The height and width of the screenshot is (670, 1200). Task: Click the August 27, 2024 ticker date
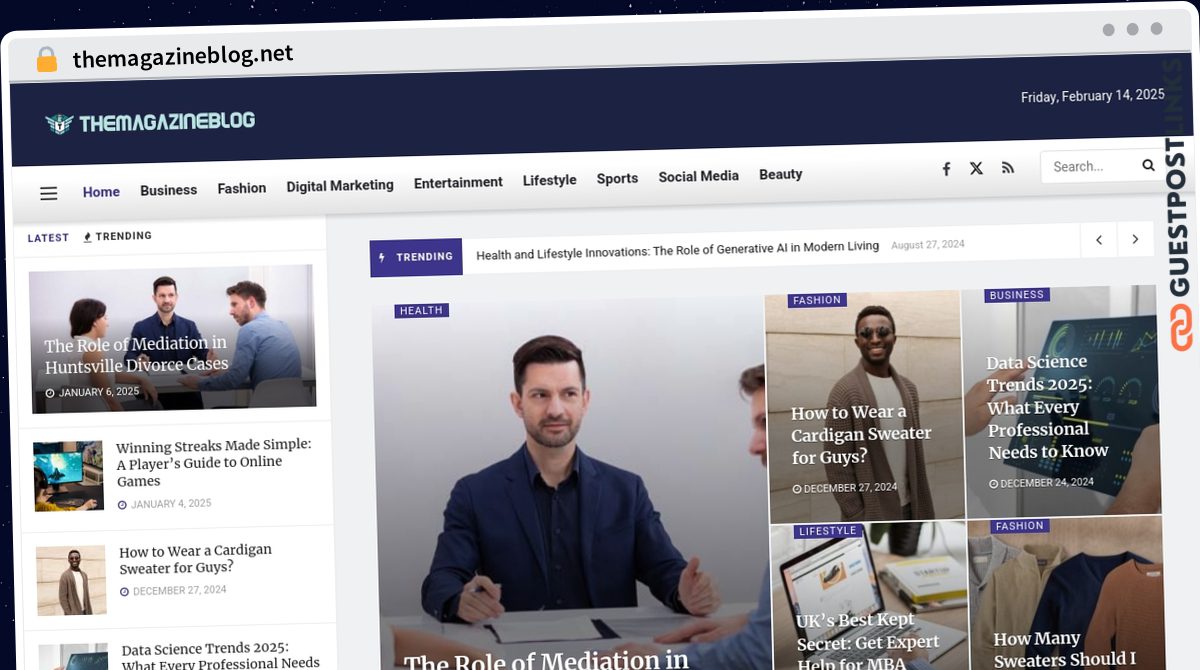928,245
